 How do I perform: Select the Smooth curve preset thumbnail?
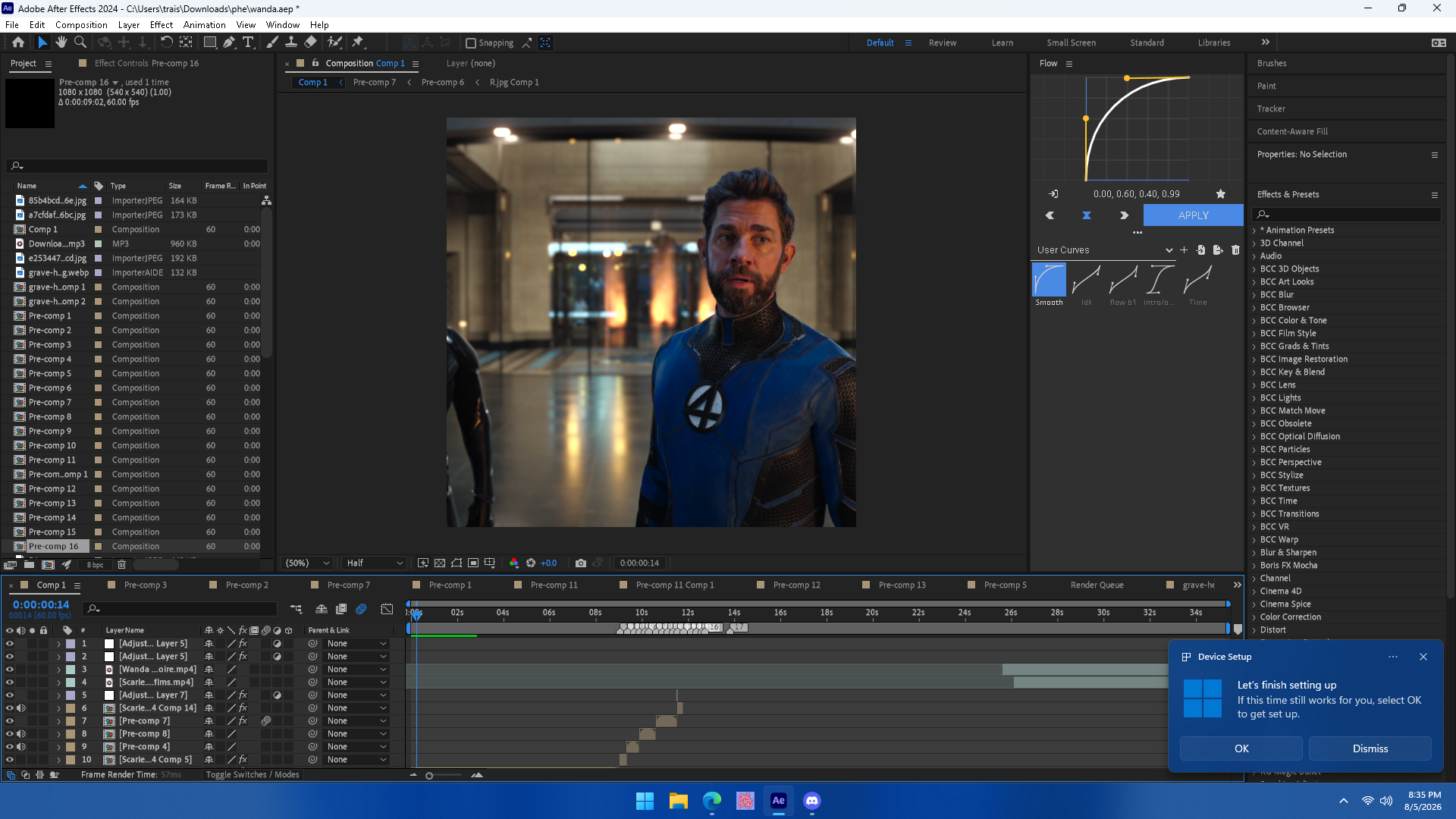point(1049,280)
